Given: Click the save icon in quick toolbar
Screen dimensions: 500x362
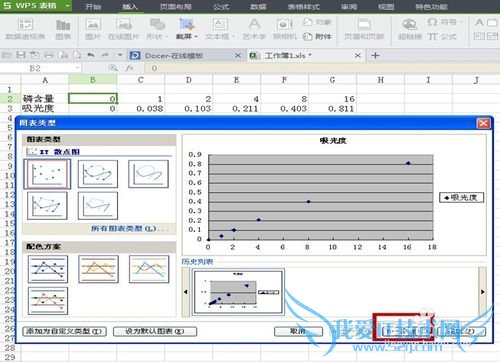Looking at the screenshot, I should [x=21, y=55].
